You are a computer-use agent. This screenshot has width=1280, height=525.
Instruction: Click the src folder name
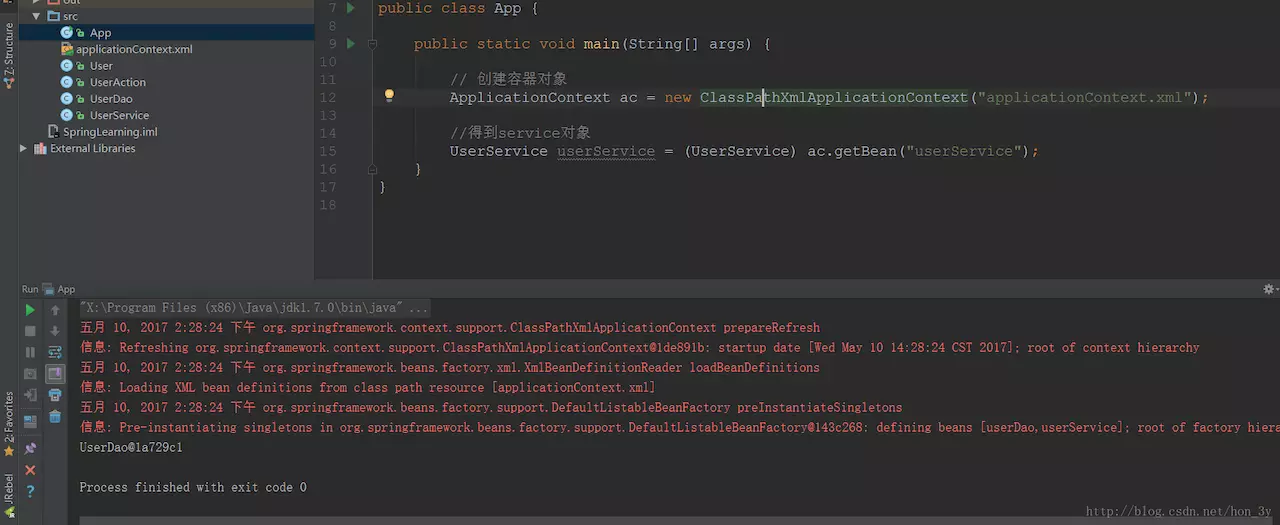pyautogui.click(x=70, y=16)
